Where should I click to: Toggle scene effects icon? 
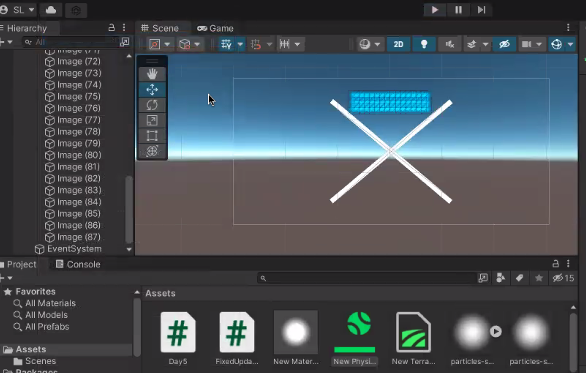(x=472, y=44)
